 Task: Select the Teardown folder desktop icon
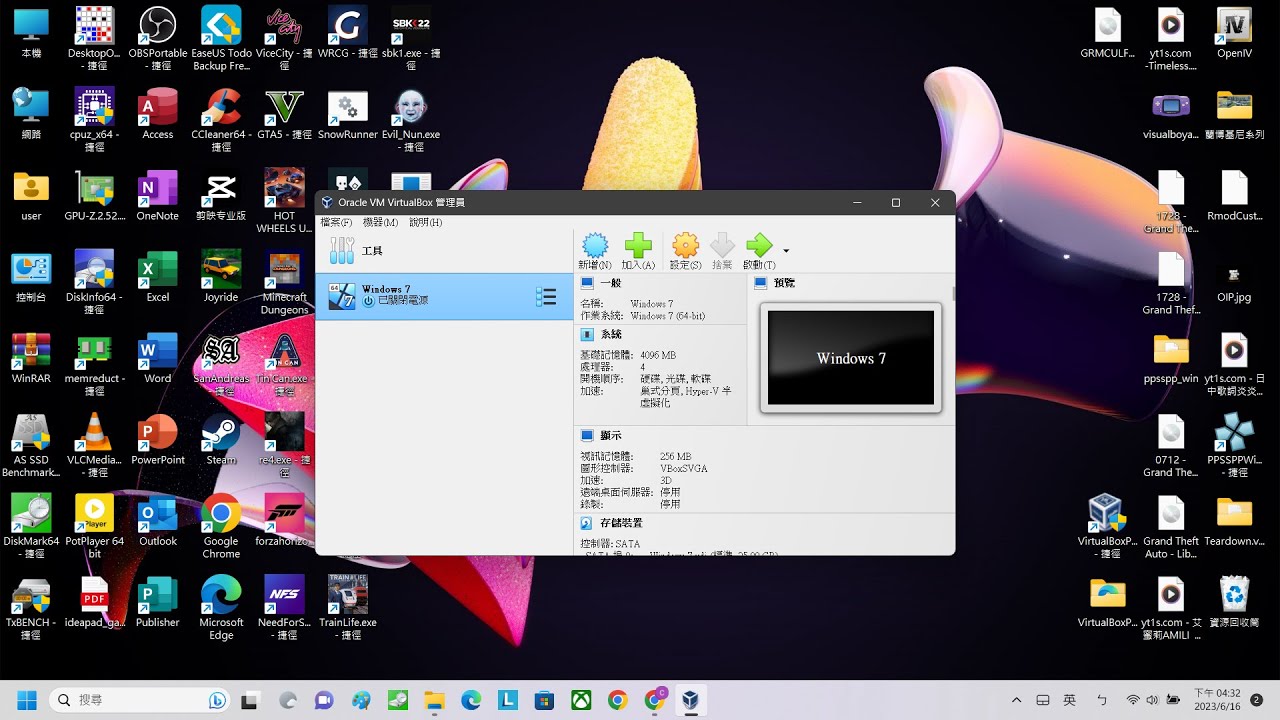1234,521
